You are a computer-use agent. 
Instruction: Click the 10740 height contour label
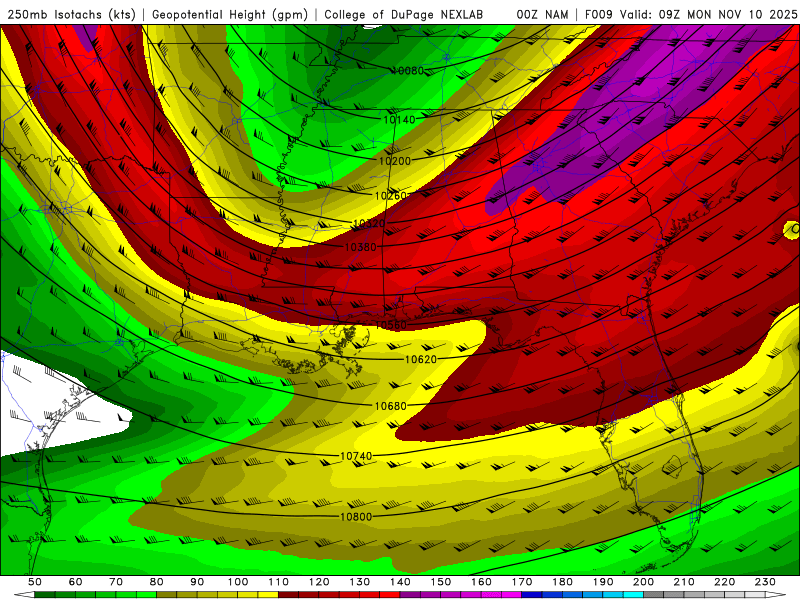(356, 456)
